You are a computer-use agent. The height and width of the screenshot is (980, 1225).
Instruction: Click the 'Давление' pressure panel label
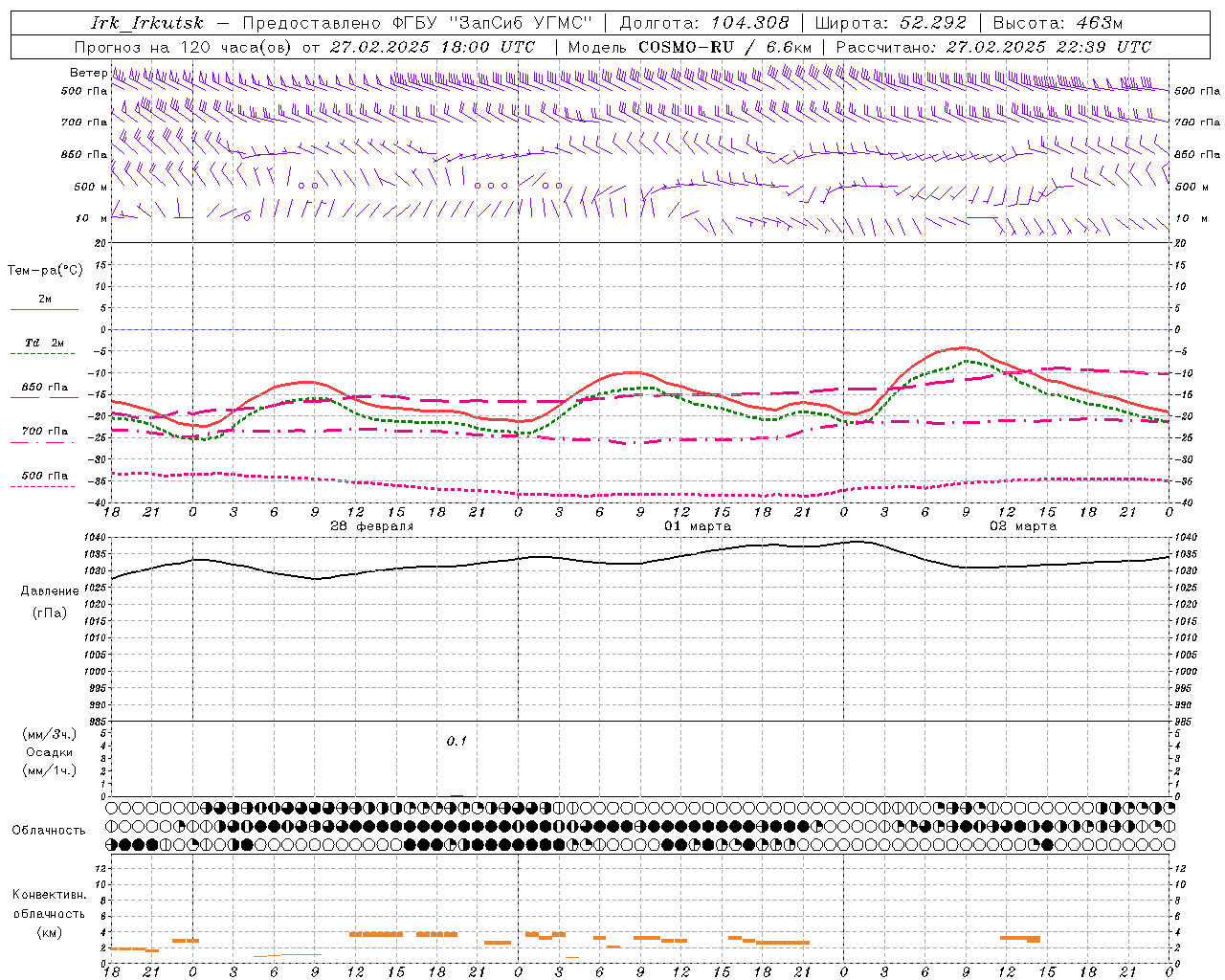50,591
